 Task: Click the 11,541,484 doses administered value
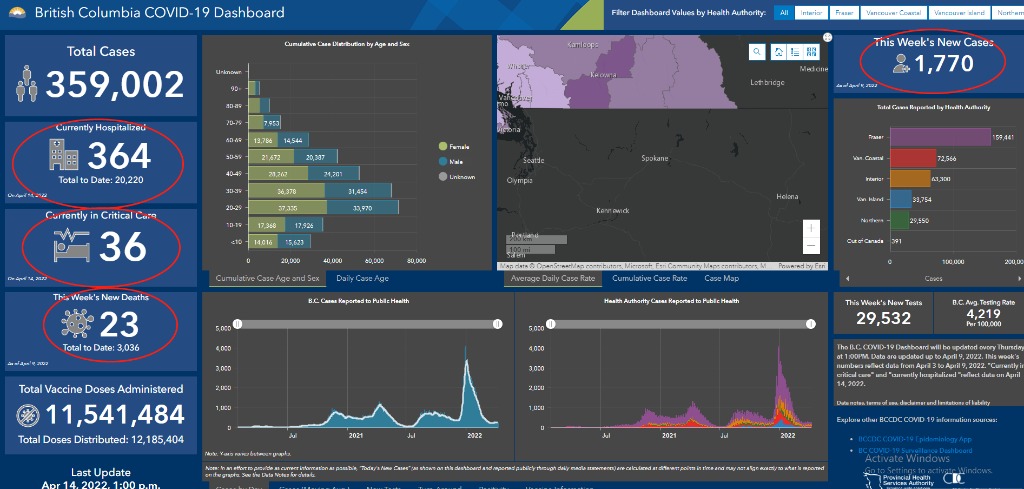[x=114, y=415]
